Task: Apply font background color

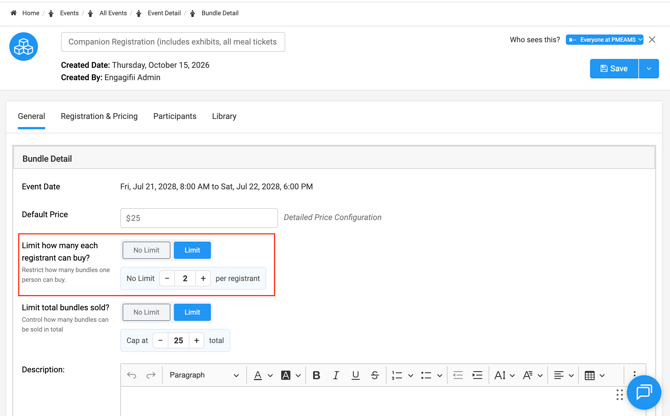Action: [x=285, y=375]
